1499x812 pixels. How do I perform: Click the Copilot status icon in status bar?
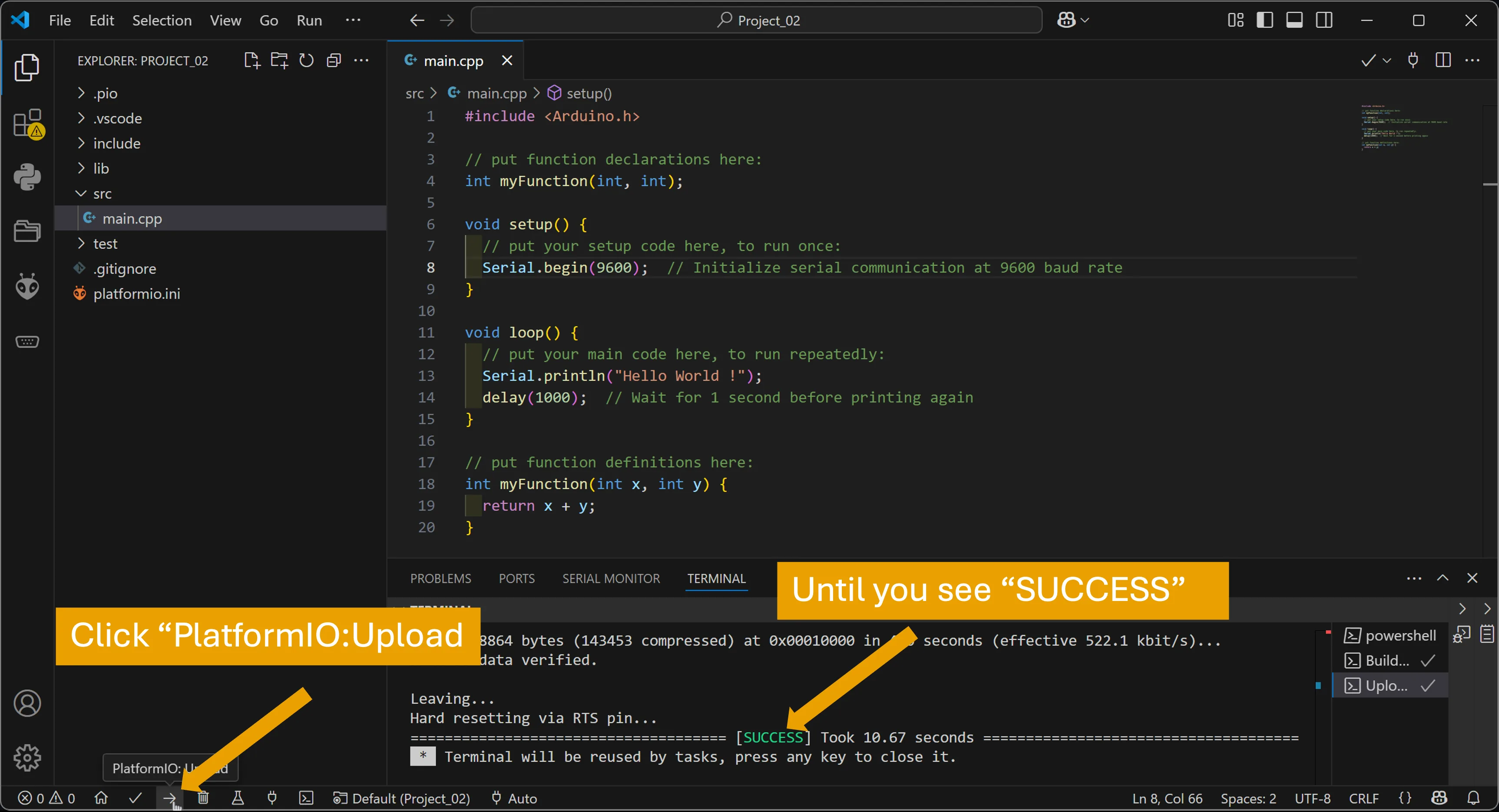tap(1439, 798)
